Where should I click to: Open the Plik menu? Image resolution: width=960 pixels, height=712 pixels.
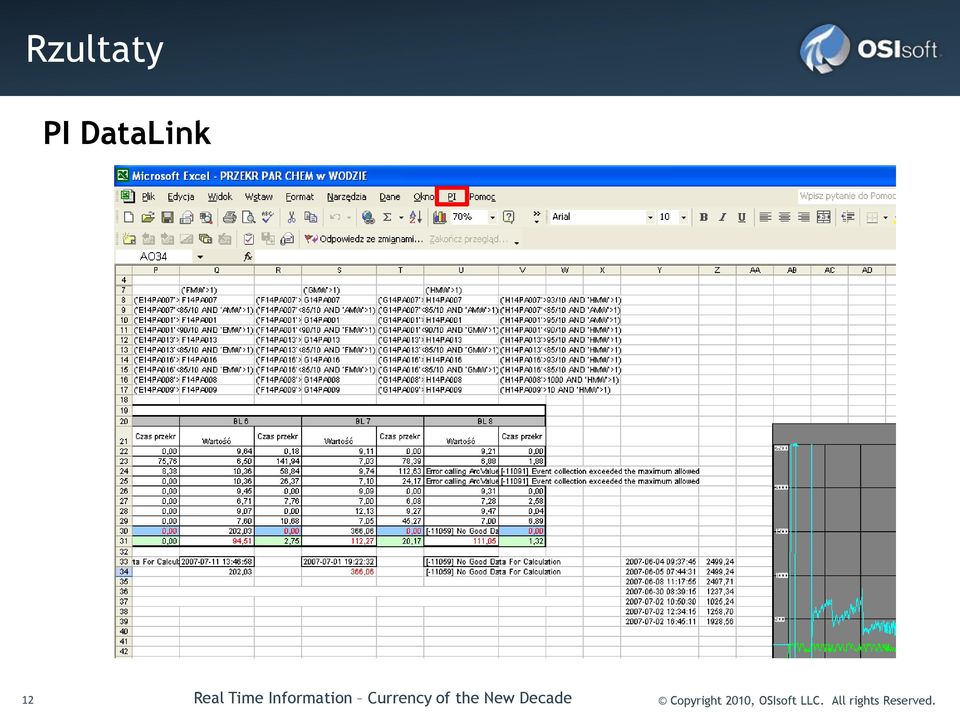tap(148, 197)
